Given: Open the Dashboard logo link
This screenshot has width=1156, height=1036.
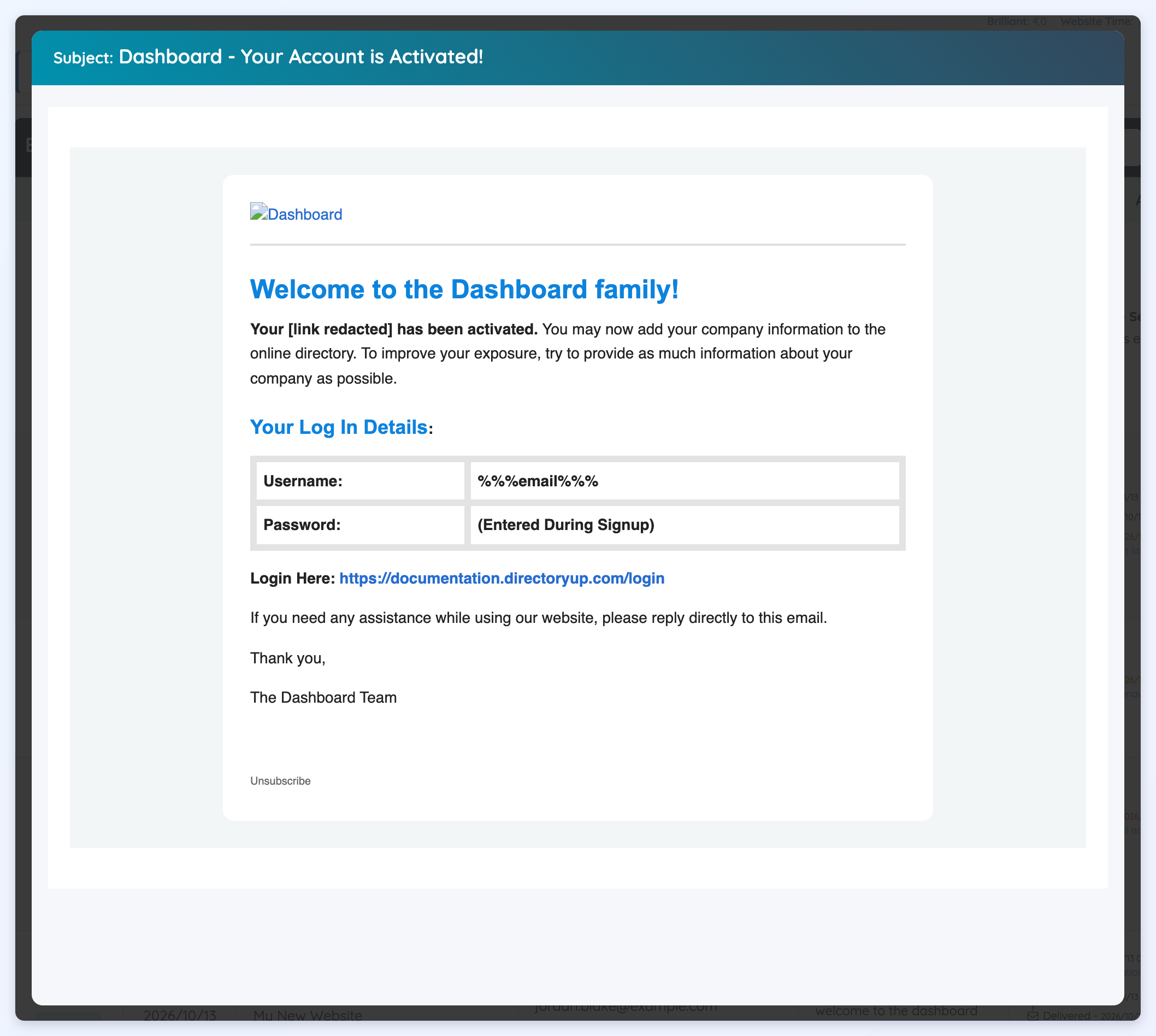Looking at the screenshot, I should (296, 214).
